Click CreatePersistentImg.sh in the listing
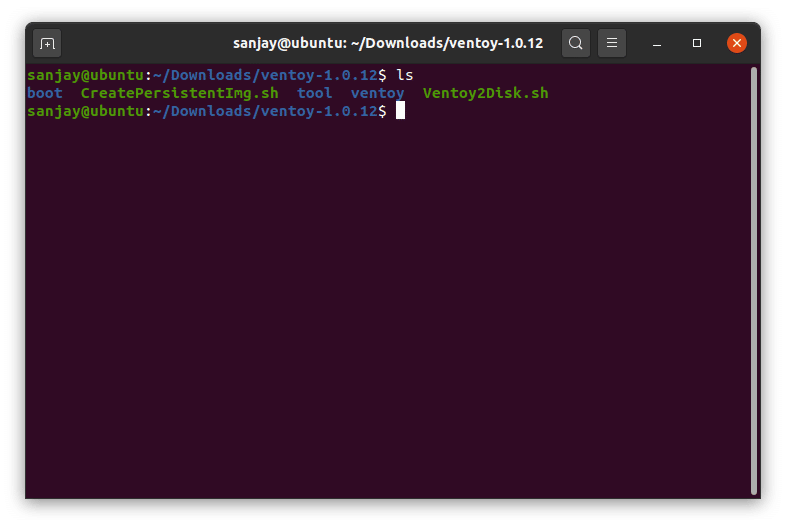Viewport: 786px width, 527px height. 179,93
